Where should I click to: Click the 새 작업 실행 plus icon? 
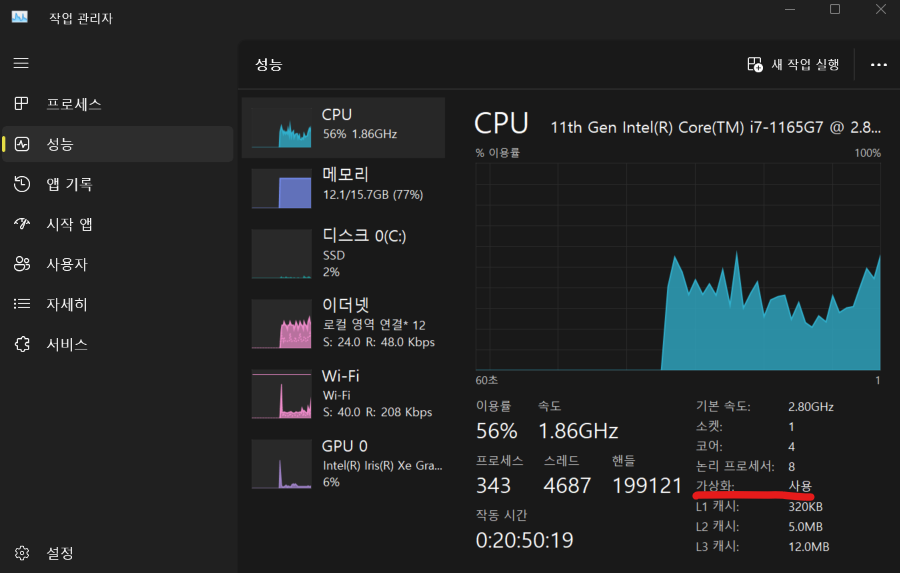click(755, 64)
